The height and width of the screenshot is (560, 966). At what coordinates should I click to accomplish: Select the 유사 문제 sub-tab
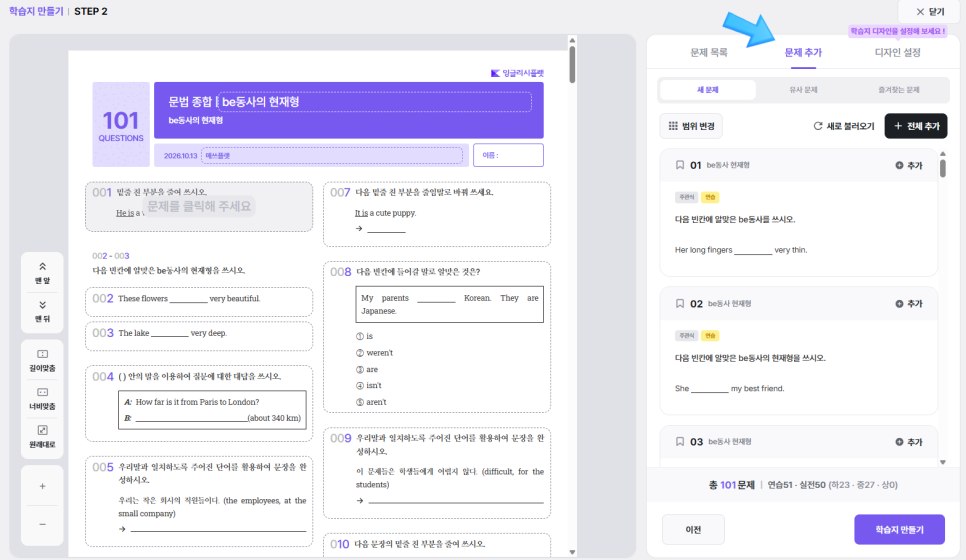[803, 90]
